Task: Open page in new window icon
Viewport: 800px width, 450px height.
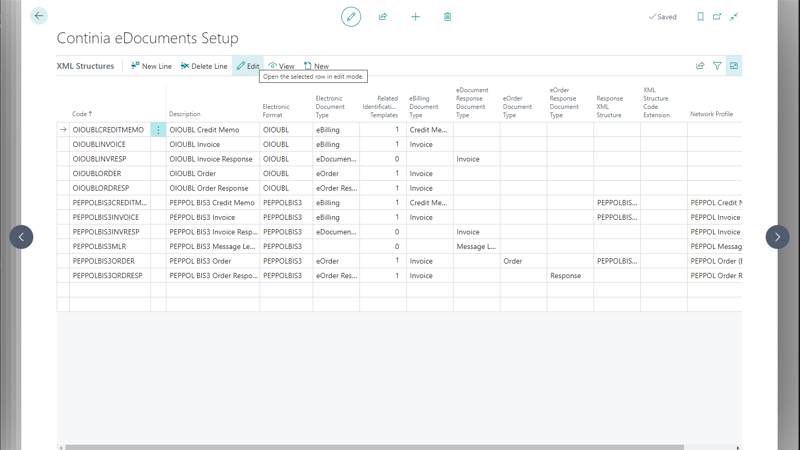Action: point(717,16)
